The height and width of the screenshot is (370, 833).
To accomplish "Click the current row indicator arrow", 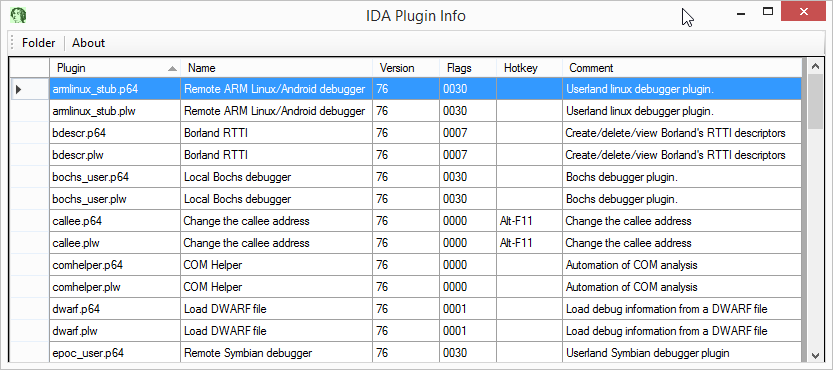I will (19, 89).
